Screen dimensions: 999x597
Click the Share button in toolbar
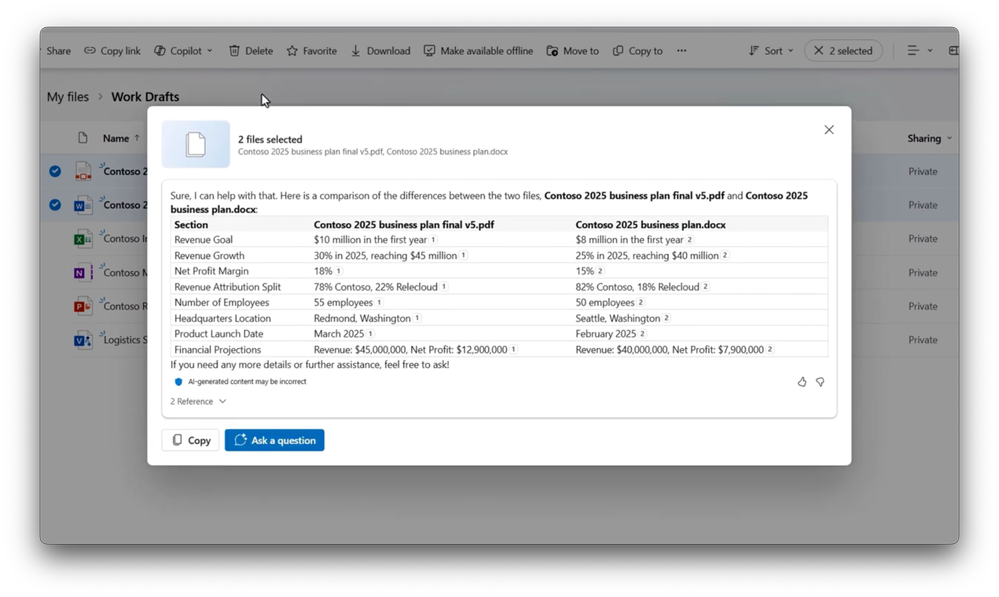point(57,51)
